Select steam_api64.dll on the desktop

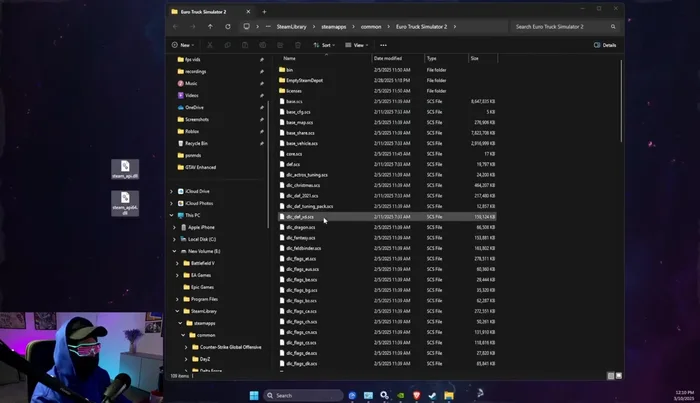(x=125, y=204)
